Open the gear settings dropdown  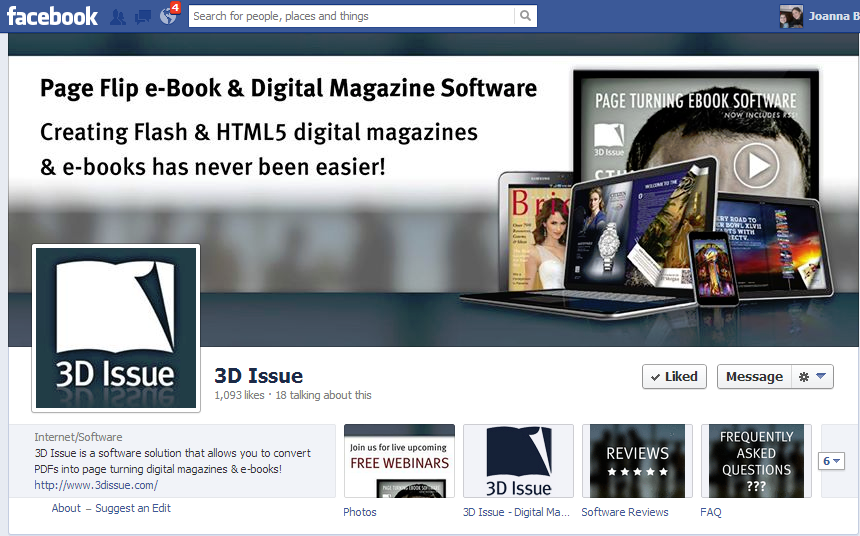[812, 376]
